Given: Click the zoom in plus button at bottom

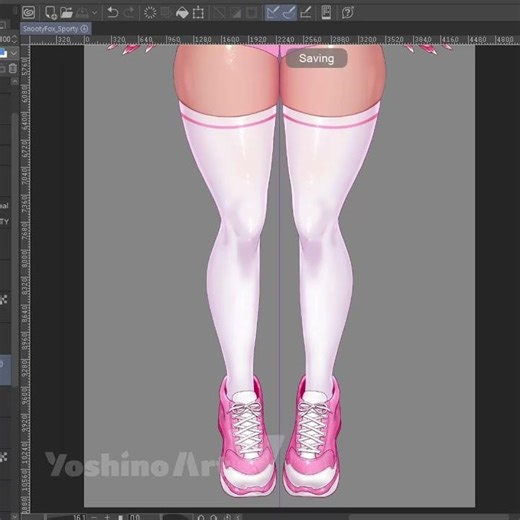Looking at the screenshot, I should [x=107, y=517].
